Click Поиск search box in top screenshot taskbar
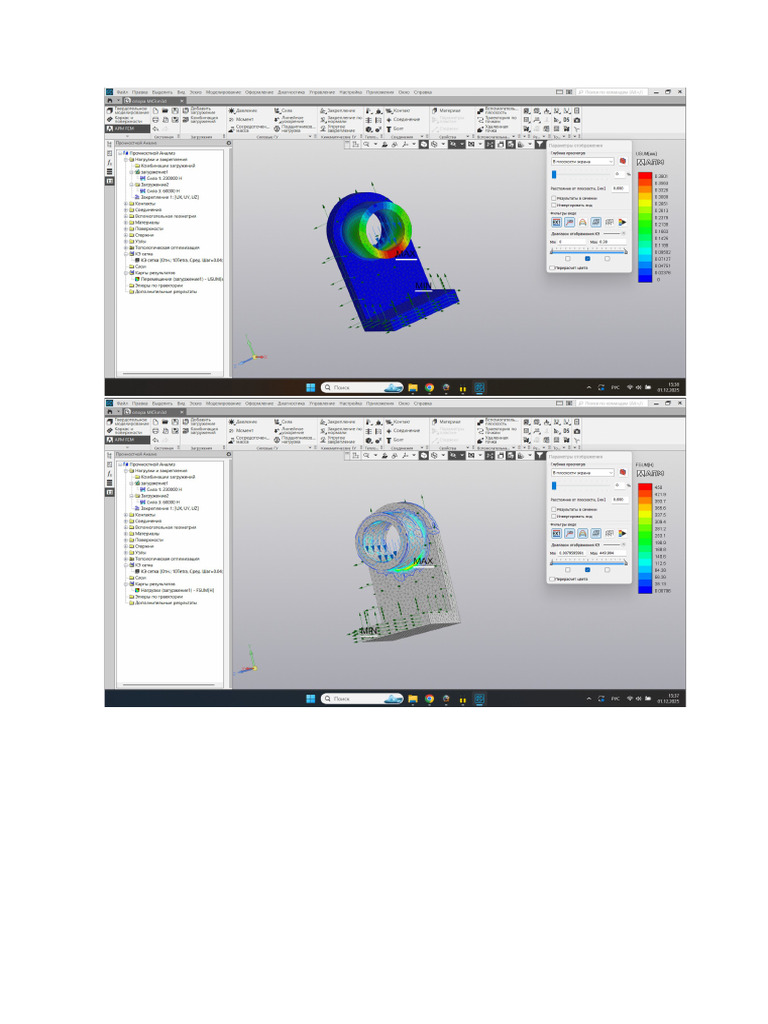The width and height of the screenshot is (768, 1024). (x=362, y=387)
